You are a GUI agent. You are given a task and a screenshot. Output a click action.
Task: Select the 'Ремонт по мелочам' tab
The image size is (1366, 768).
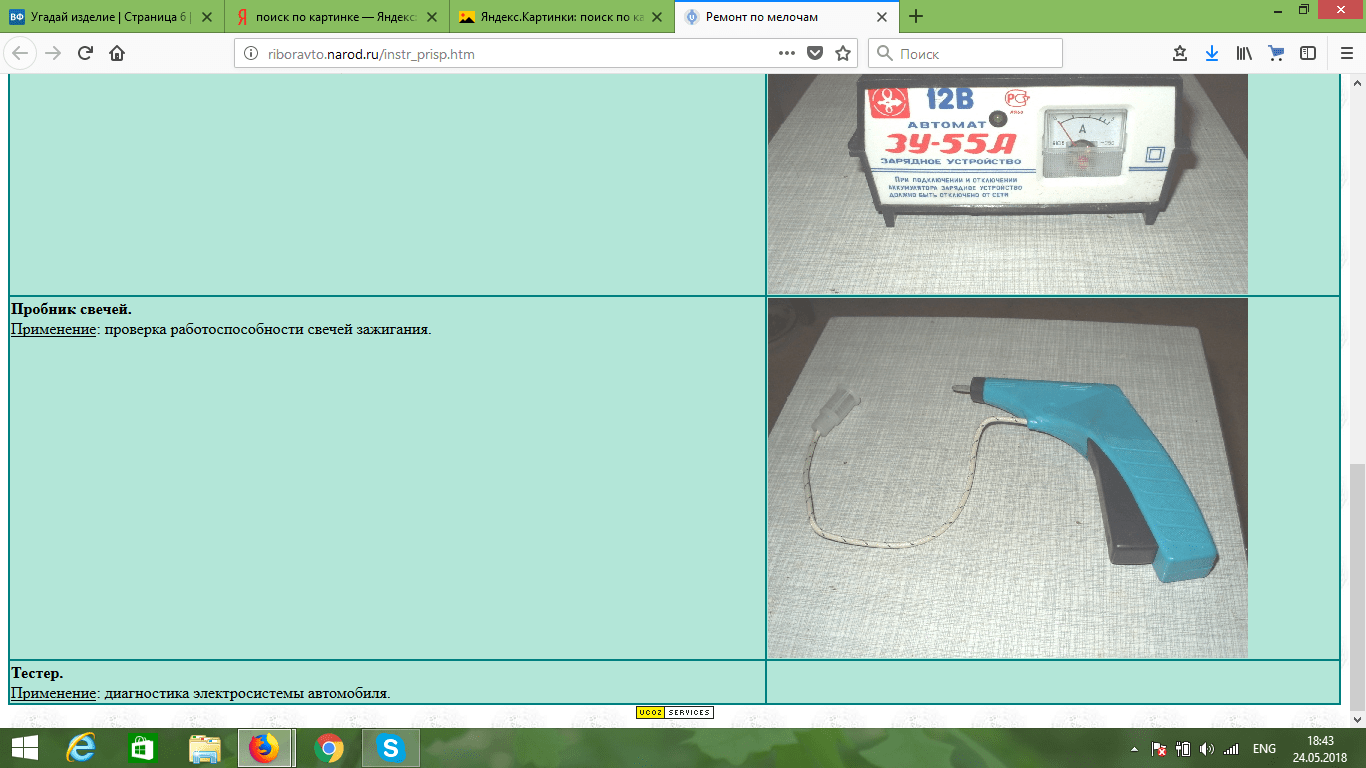(x=786, y=17)
